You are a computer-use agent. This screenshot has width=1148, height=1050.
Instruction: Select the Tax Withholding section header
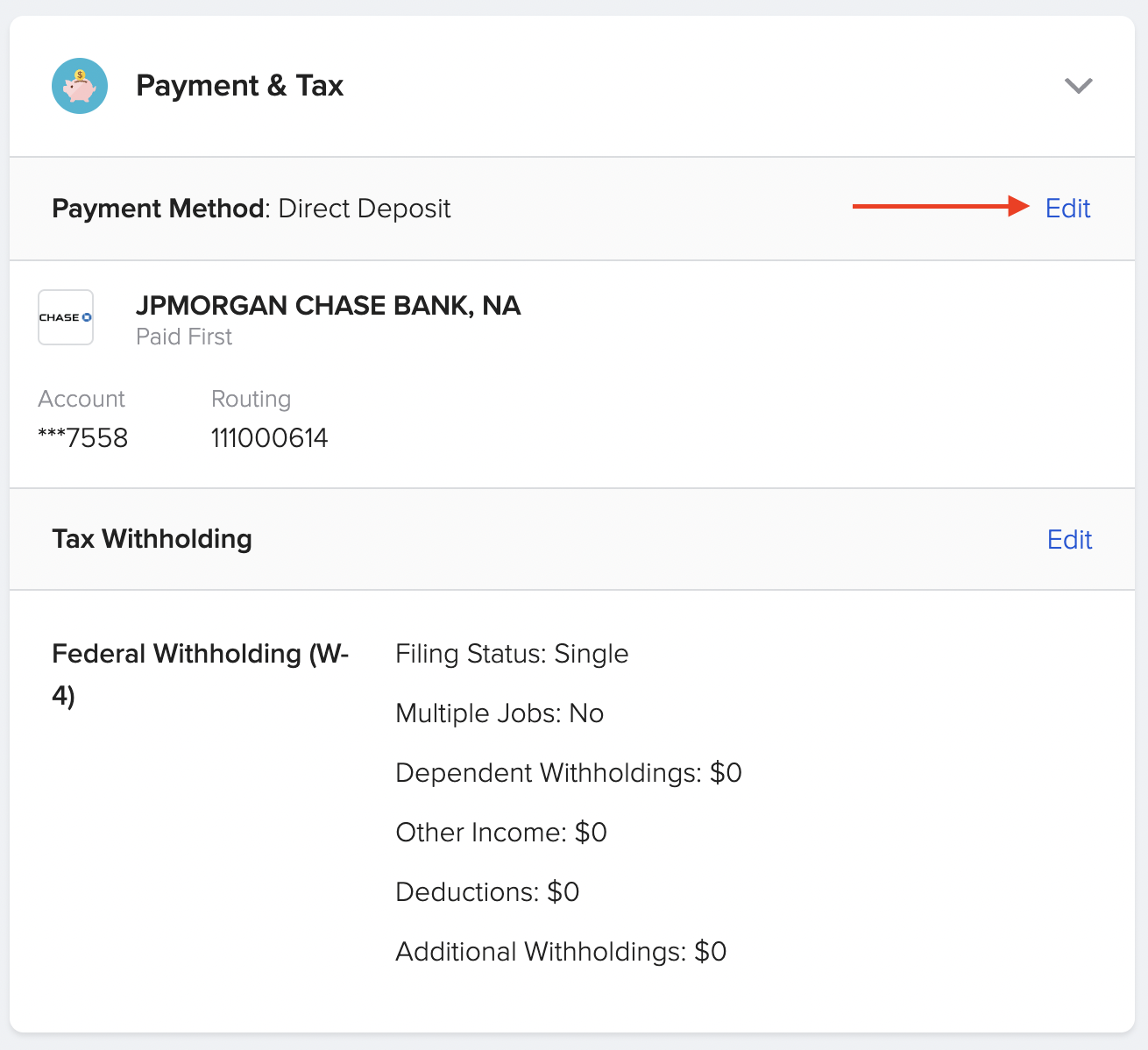point(152,539)
